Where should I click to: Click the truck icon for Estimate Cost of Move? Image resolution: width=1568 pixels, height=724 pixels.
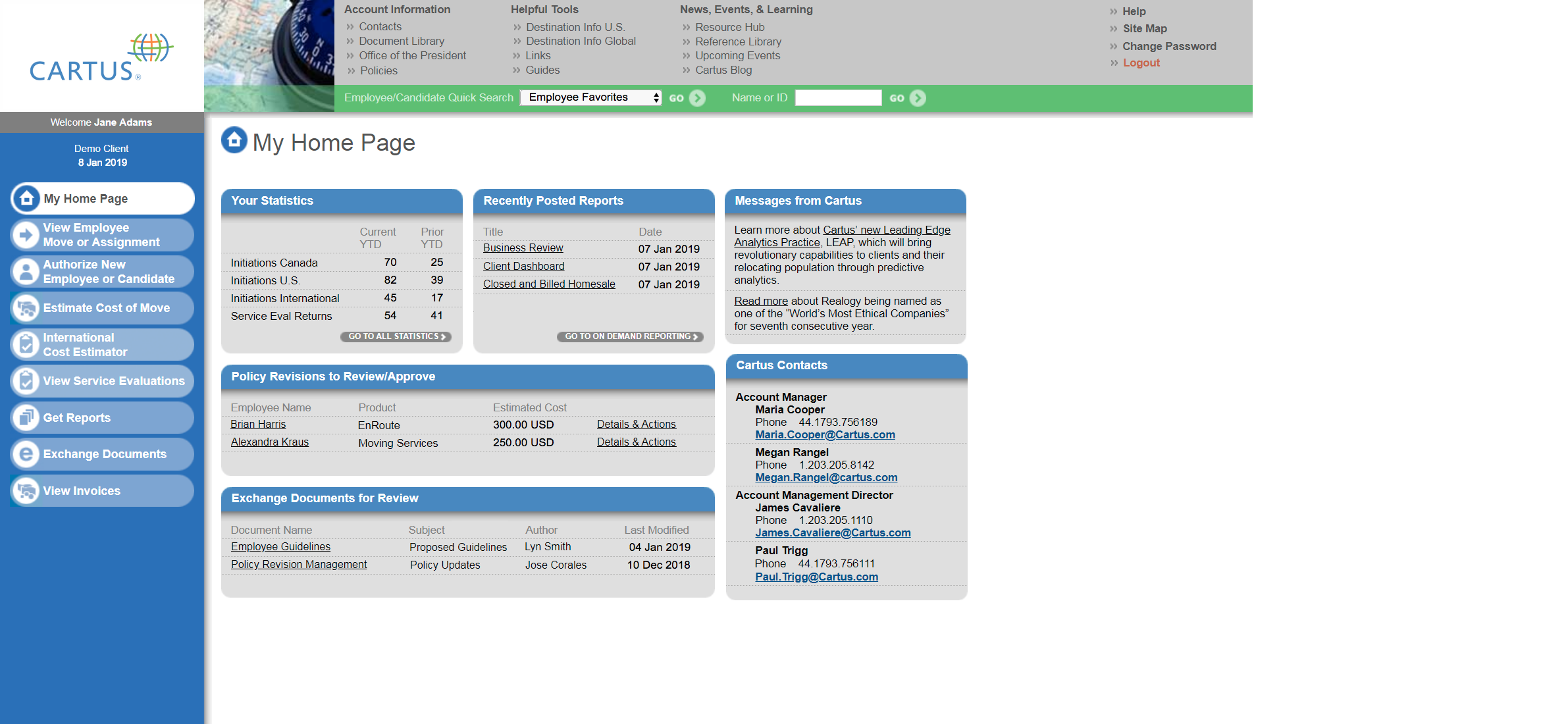[26, 308]
